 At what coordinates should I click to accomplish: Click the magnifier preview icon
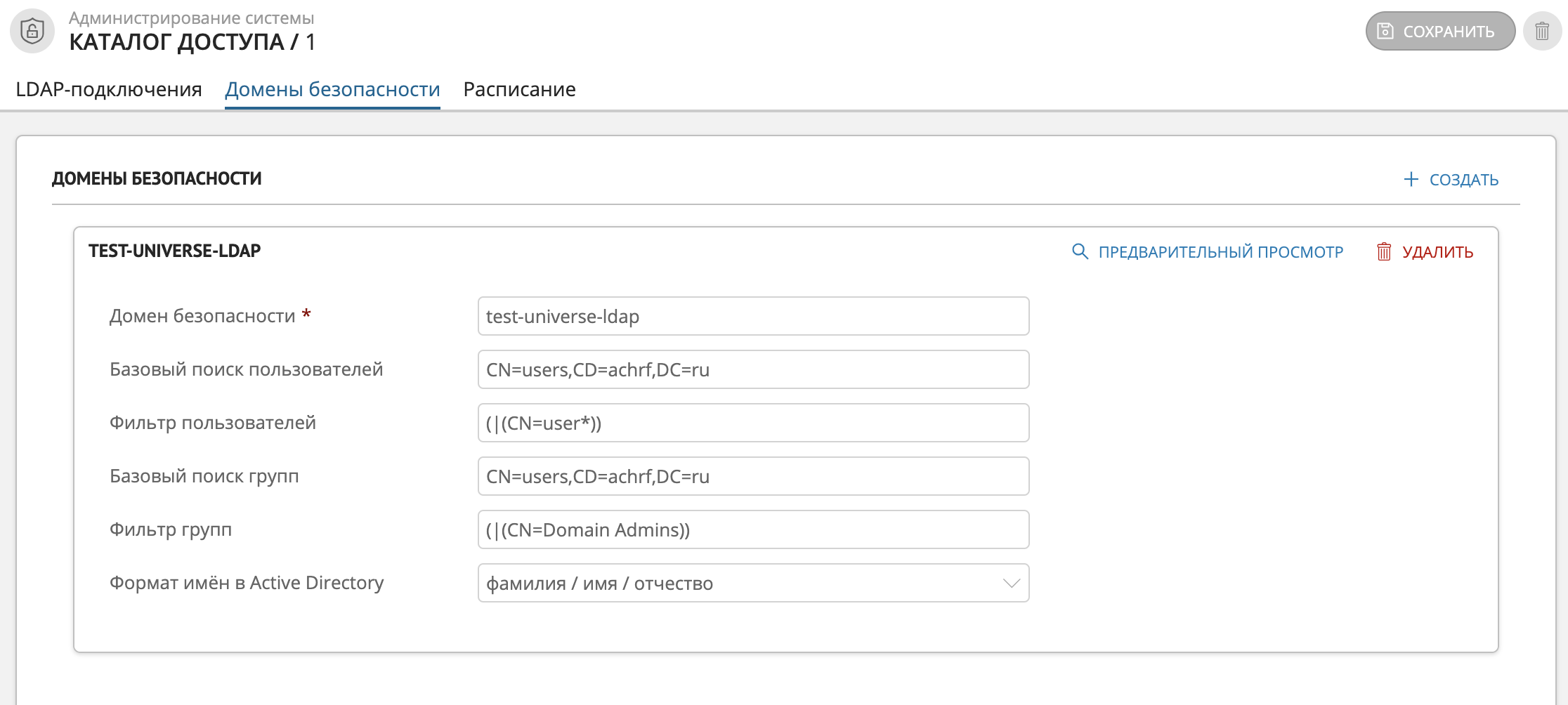1080,251
